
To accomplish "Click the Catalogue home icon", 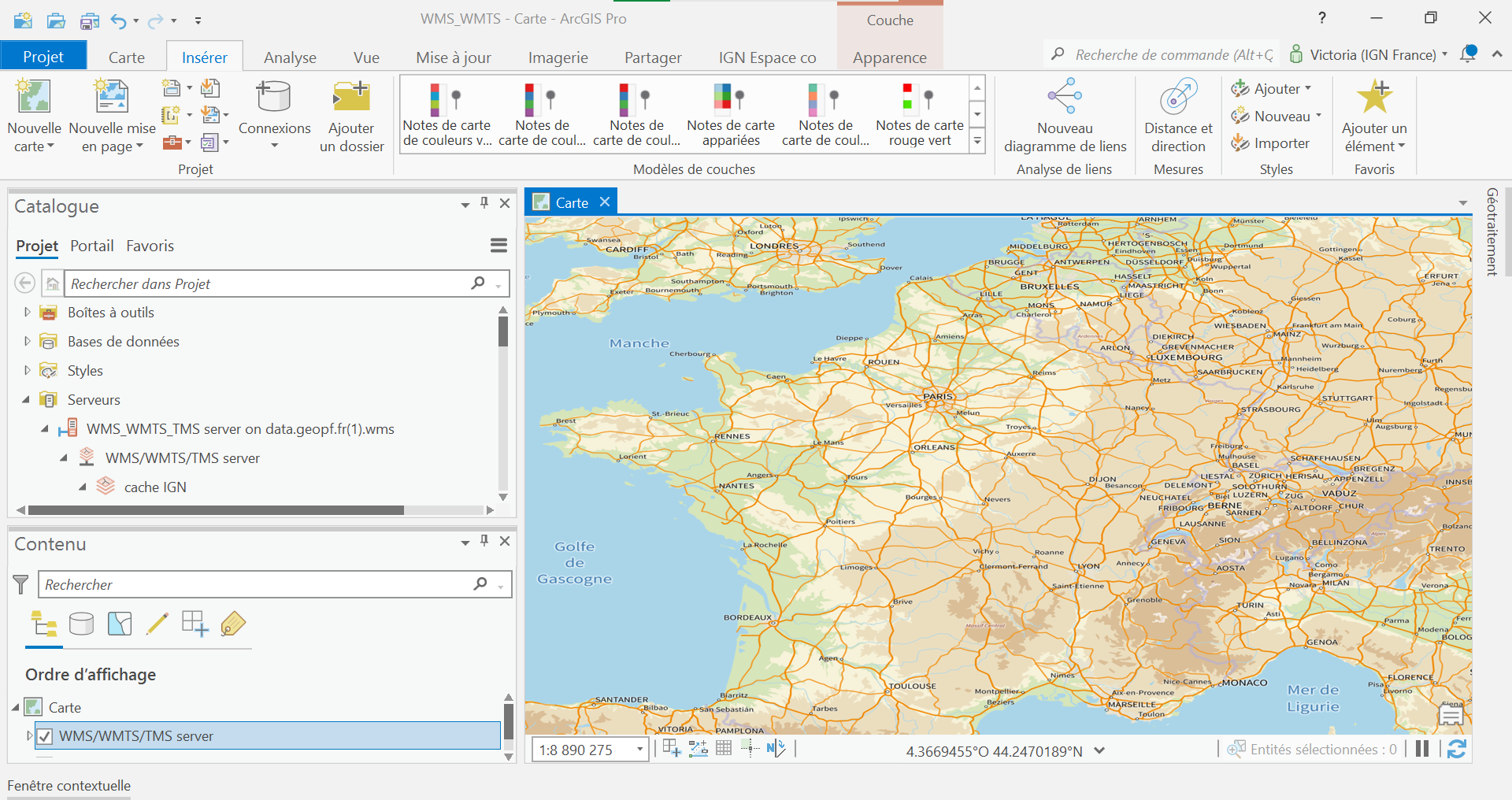I will (52, 283).
